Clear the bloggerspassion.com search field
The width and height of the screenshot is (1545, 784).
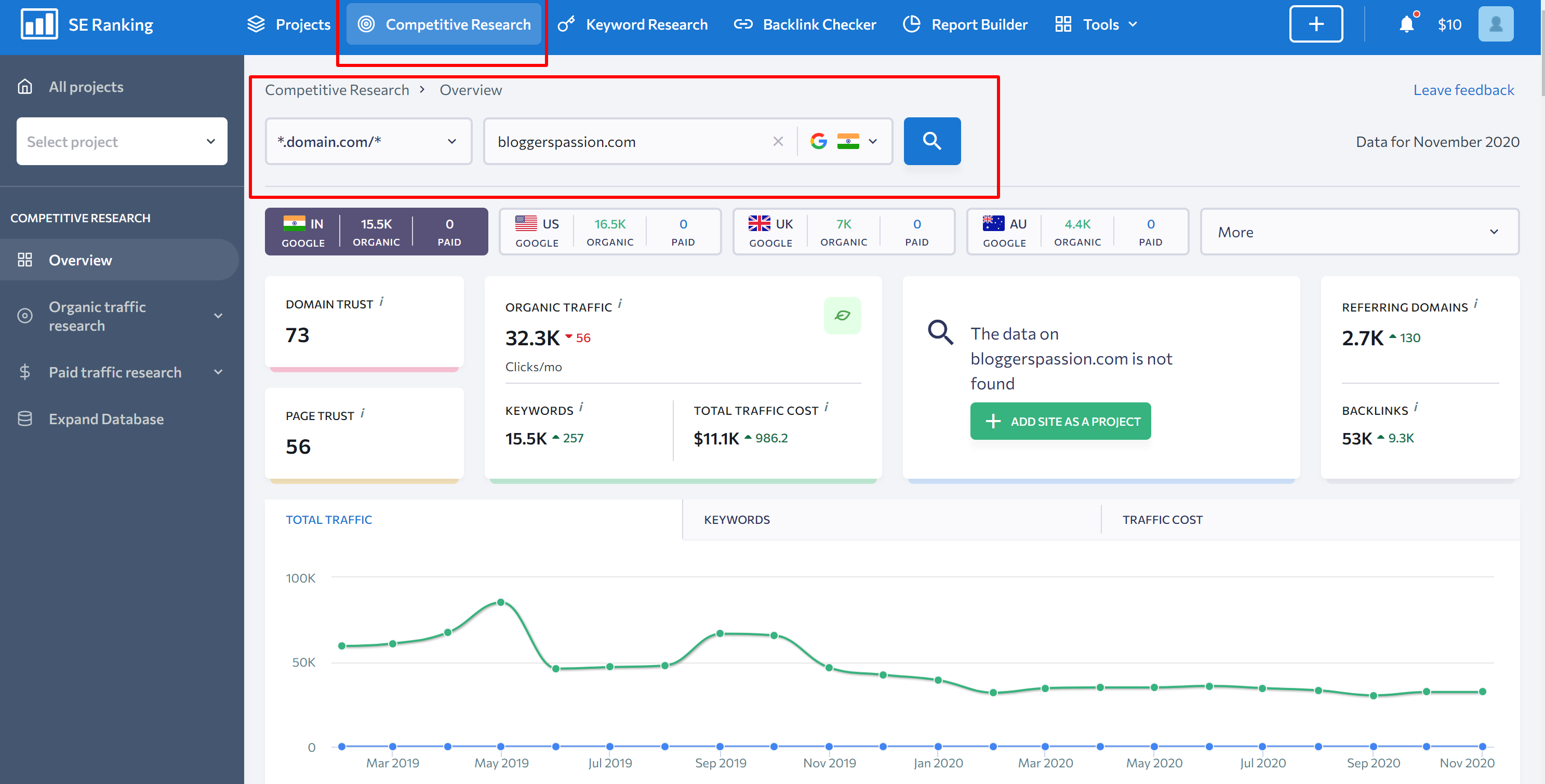click(778, 141)
